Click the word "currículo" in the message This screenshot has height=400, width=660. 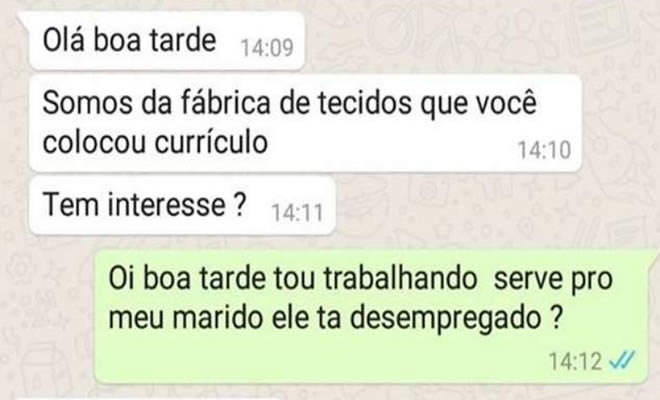click(211, 142)
